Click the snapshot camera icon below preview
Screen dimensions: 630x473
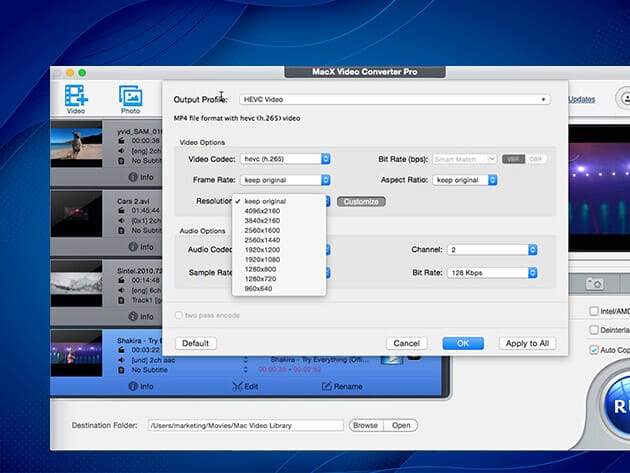(x=595, y=284)
